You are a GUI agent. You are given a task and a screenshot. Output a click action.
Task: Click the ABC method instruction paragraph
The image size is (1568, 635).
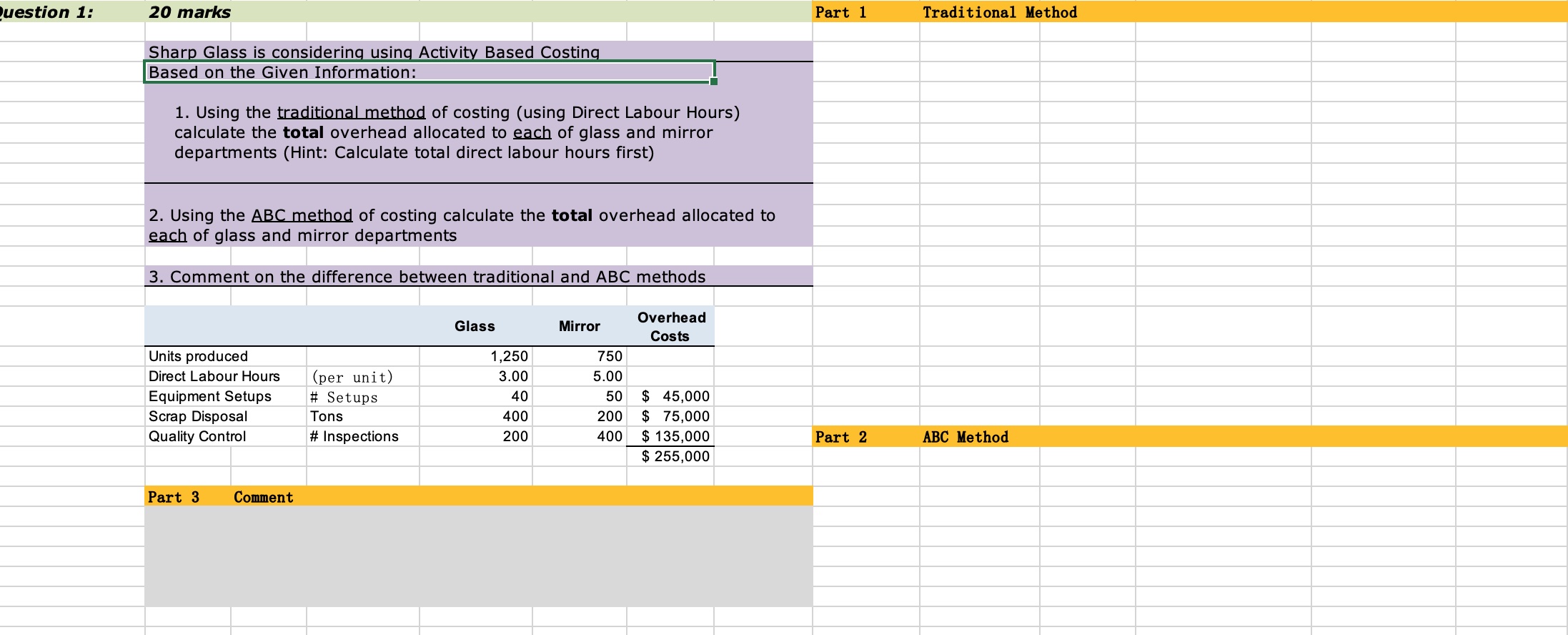click(x=462, y=225)
